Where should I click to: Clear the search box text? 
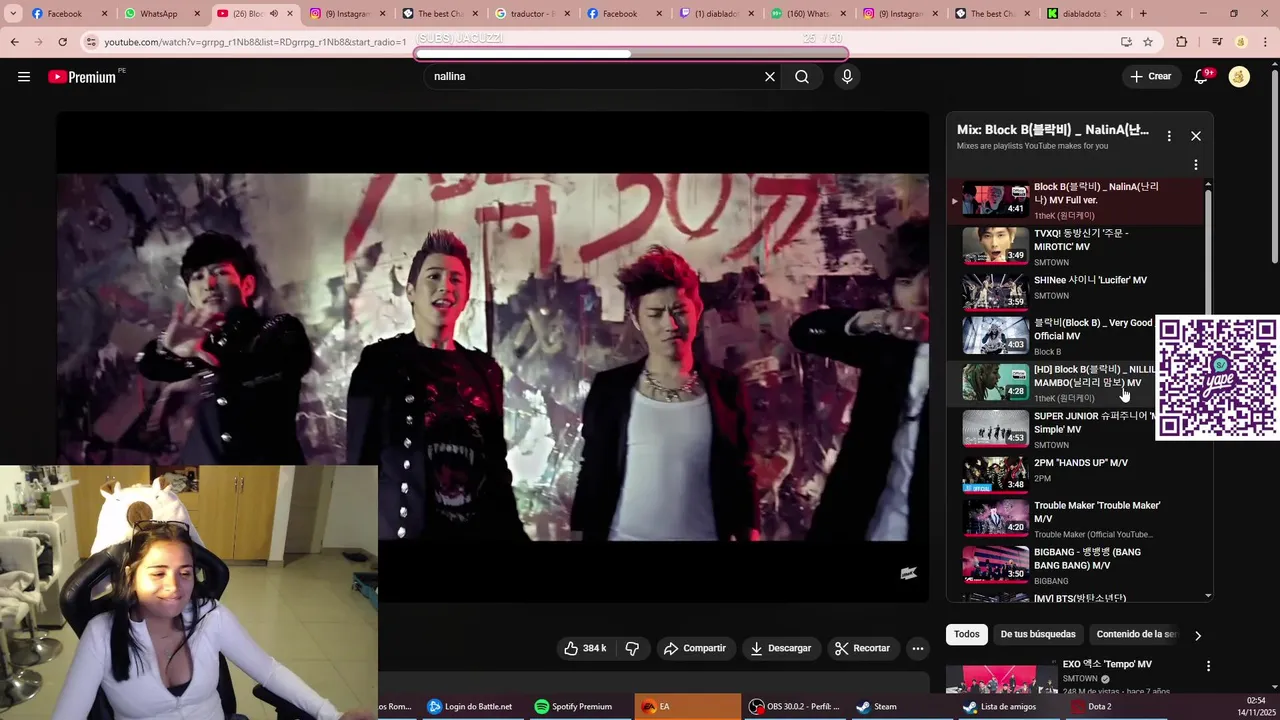pos(770,76)
